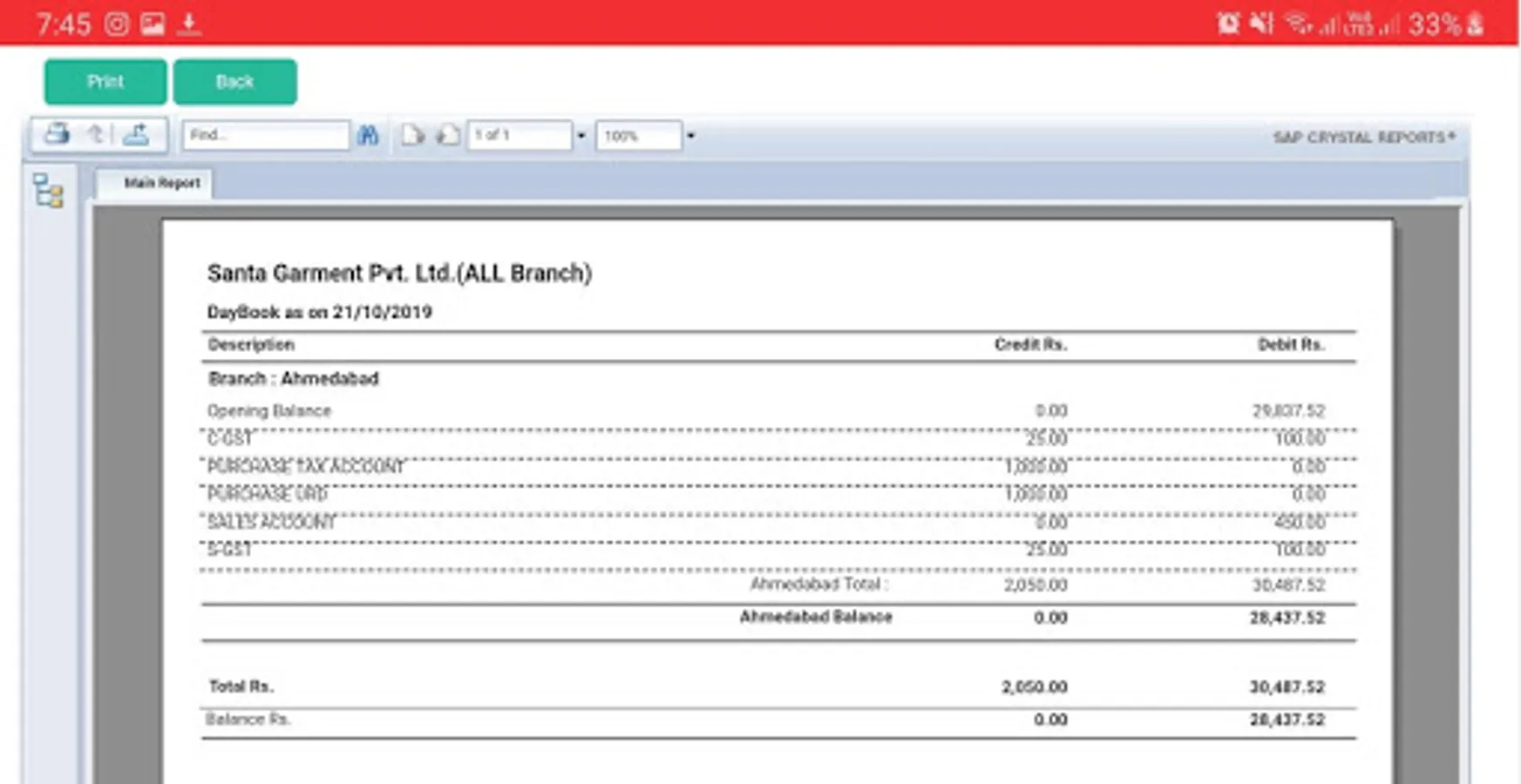Screen dimensions: 1521x784
Task: Click the 'C-GST' row label
Action: [229, 439]
